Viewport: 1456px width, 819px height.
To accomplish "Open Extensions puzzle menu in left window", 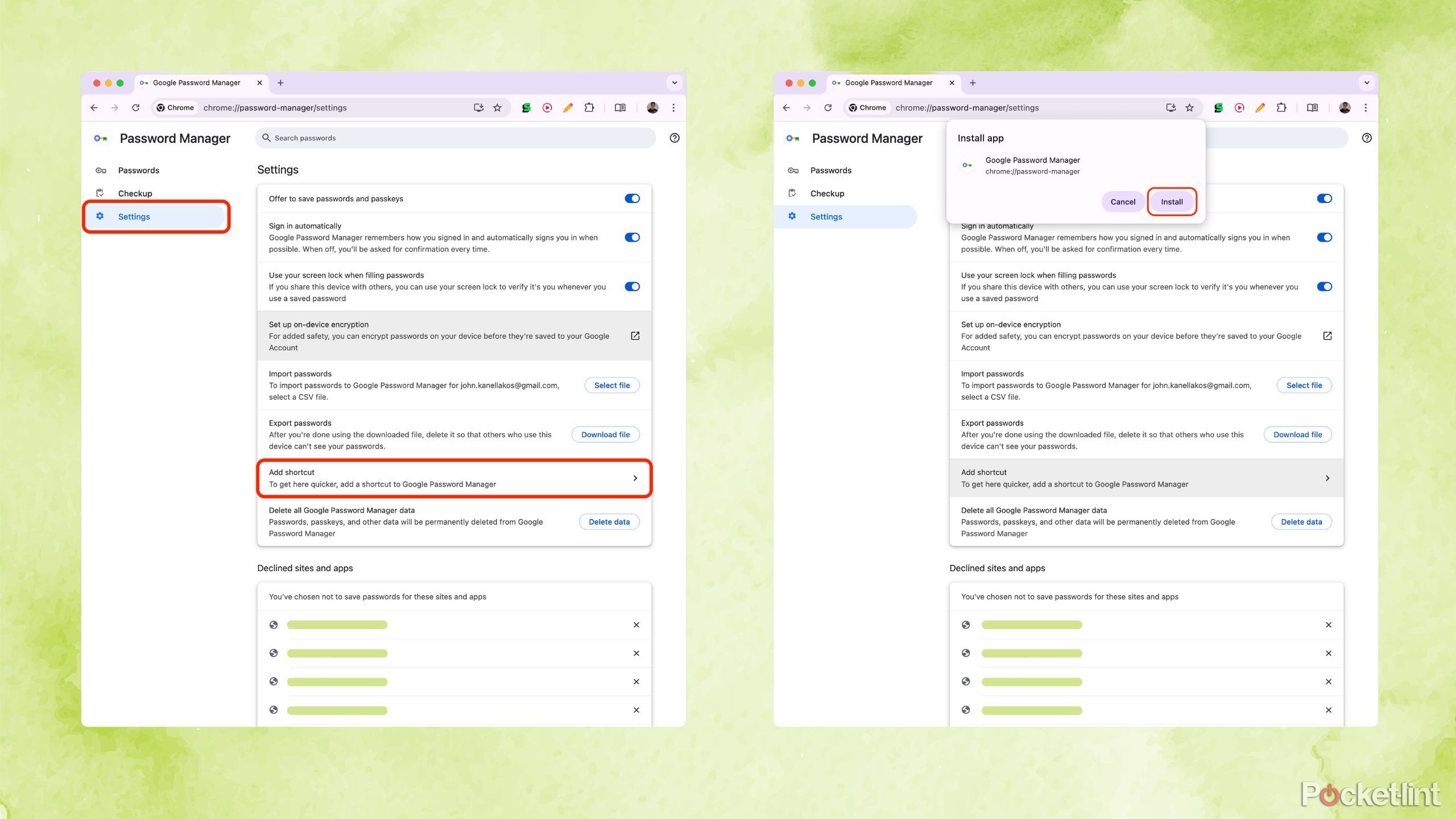I will (589, 107).
